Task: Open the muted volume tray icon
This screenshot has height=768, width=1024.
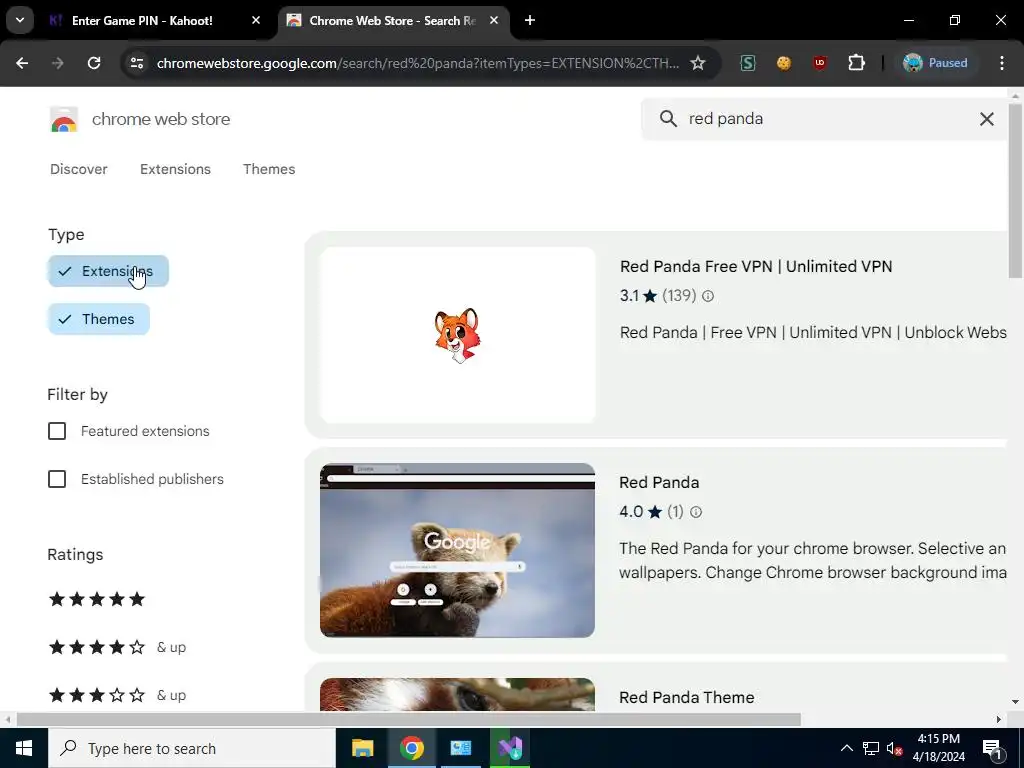Action: point(895,748)
